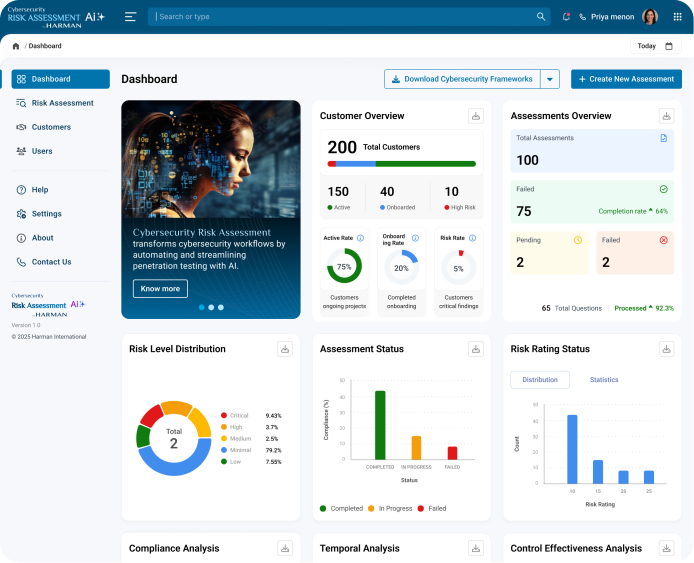Click the Active Rate info icon
Viewport: 694px width, 563px height.
tap(360, 238)
